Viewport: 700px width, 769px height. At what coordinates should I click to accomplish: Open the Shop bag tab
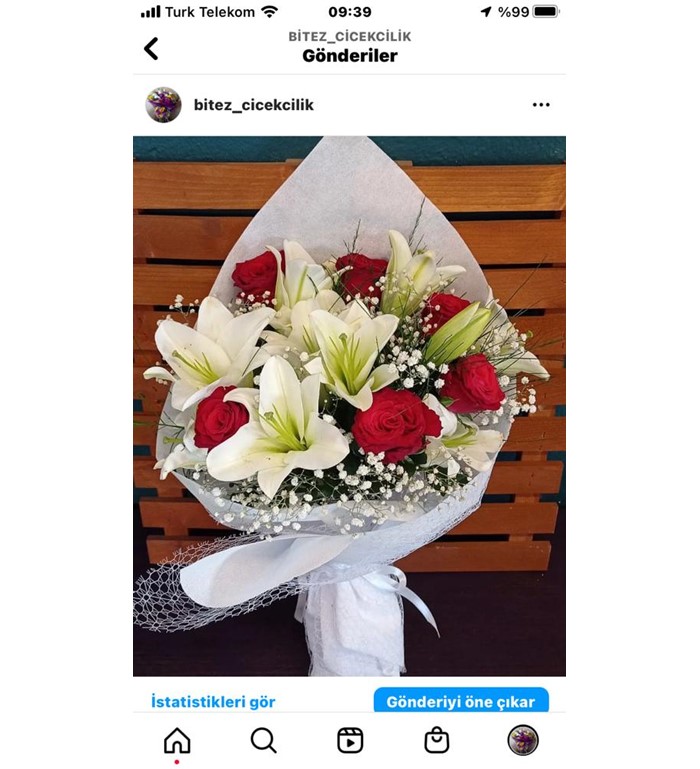point(437,740)
